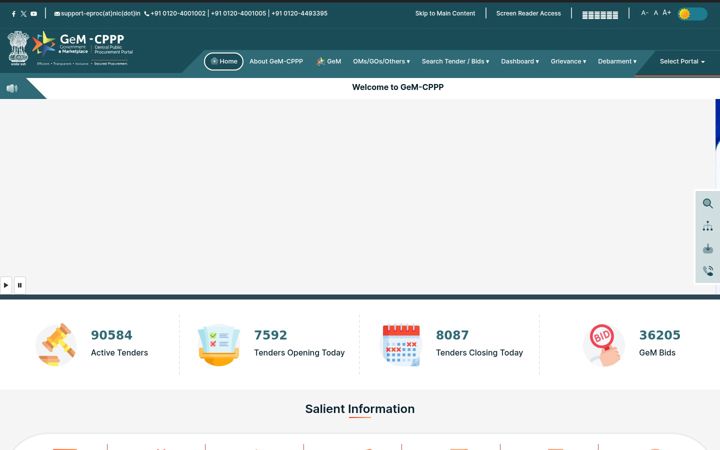
Task: Click the gavel Active Tenders icon
Action: pos(56,344)
